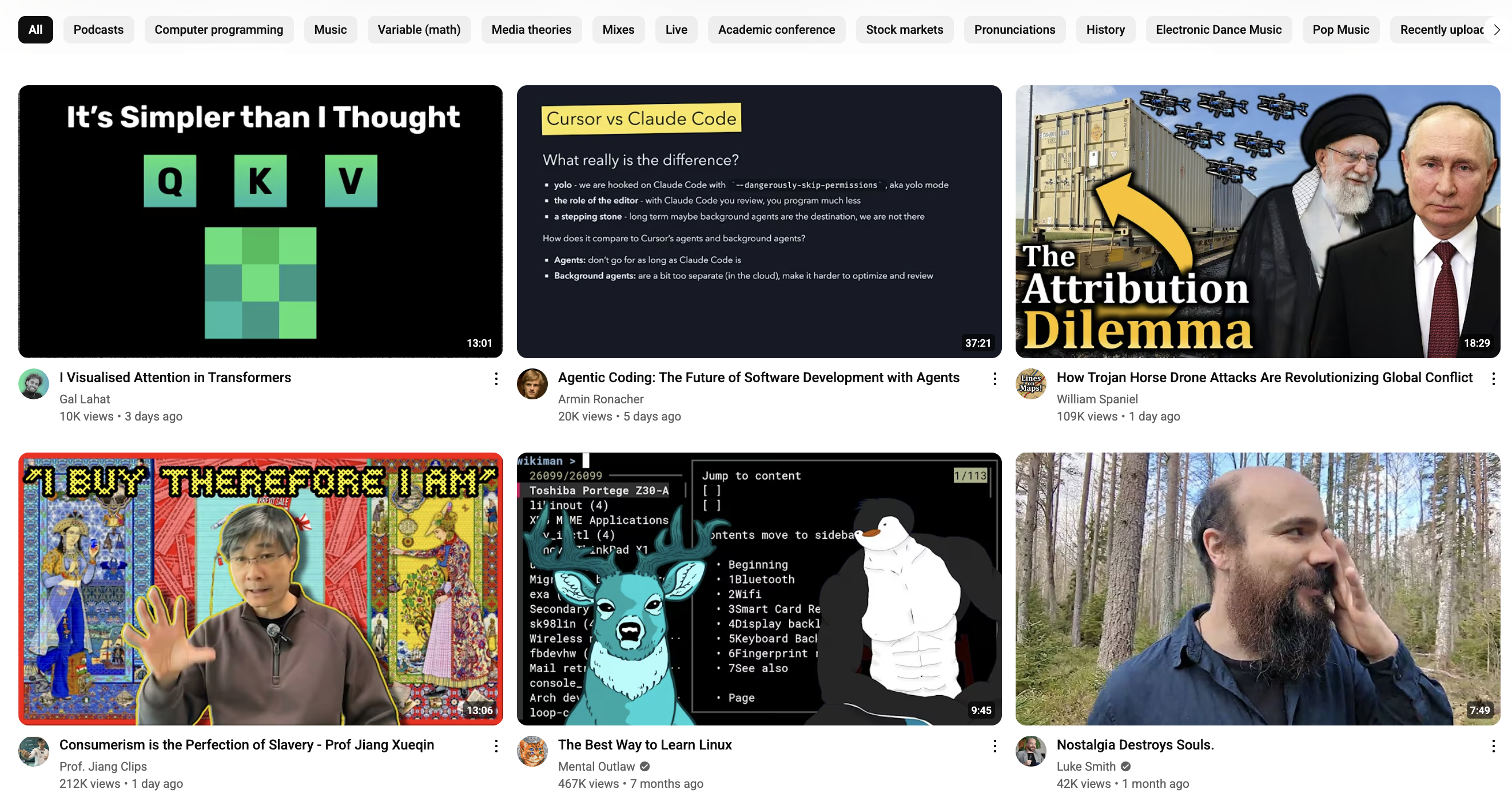
Task: Select the Live filter chip
Action: pos(676,30)
